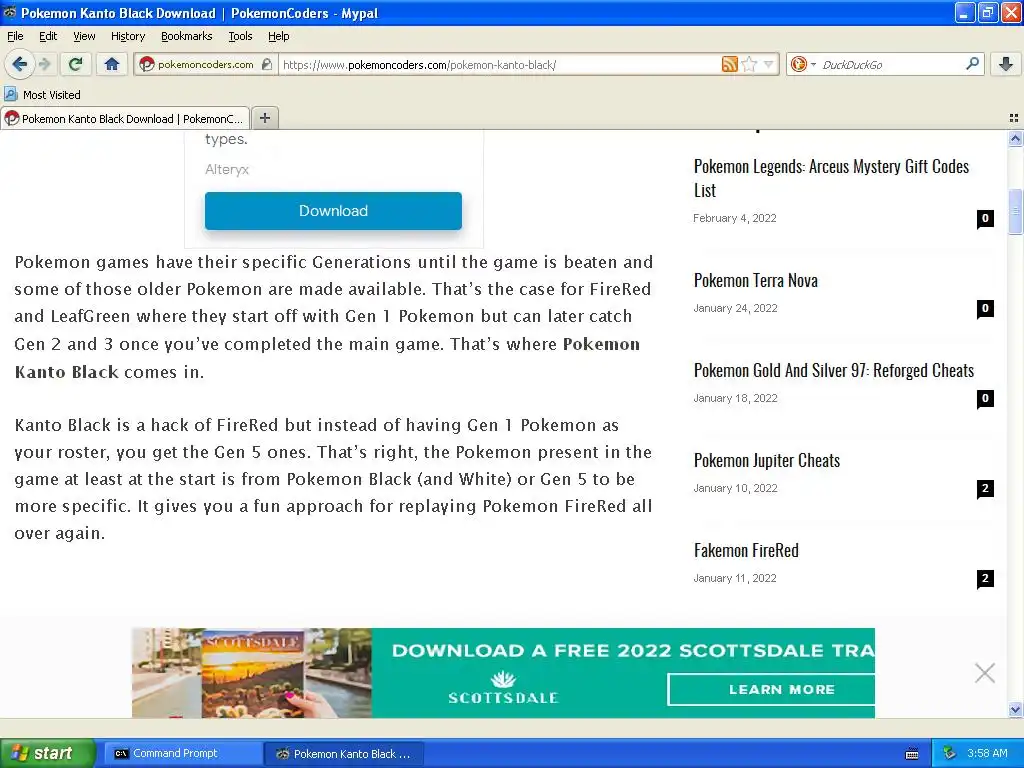Click the February 4, 2022 date text

[x=735, y=218]
